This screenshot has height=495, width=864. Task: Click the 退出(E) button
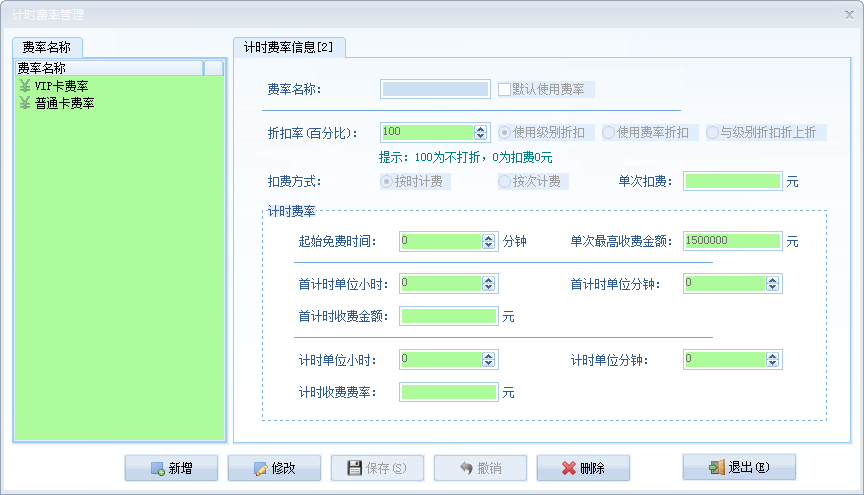coord(739,467)
